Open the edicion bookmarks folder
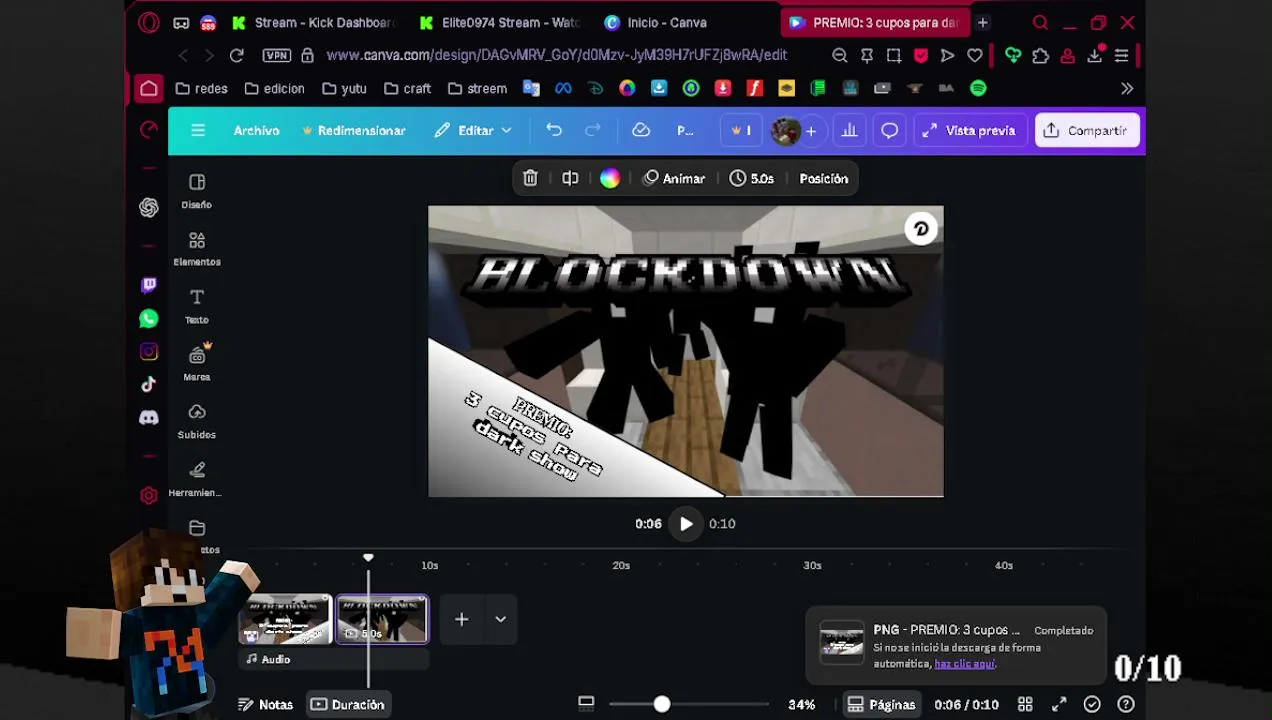This screenshot has width=1272, height=720. (274, 89)
